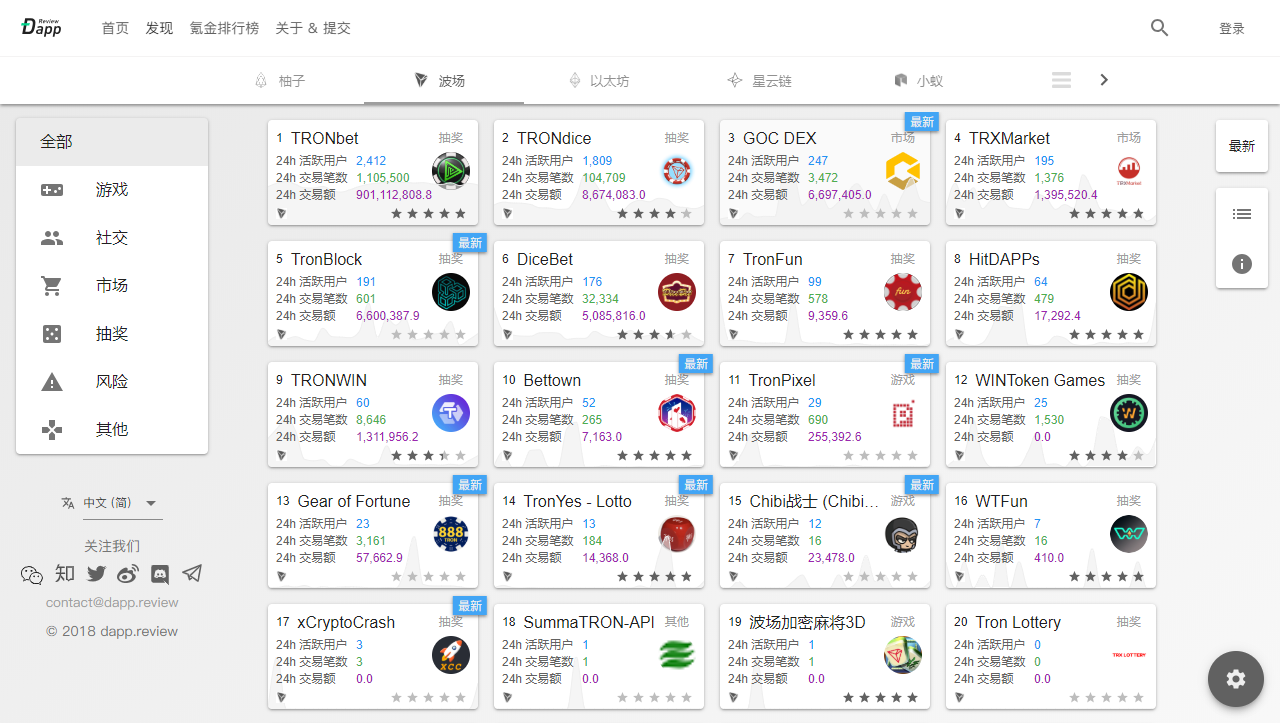Open the Weibo social icon
Image resolution: width=1280 pixels, height=723 pixels.
128,574
